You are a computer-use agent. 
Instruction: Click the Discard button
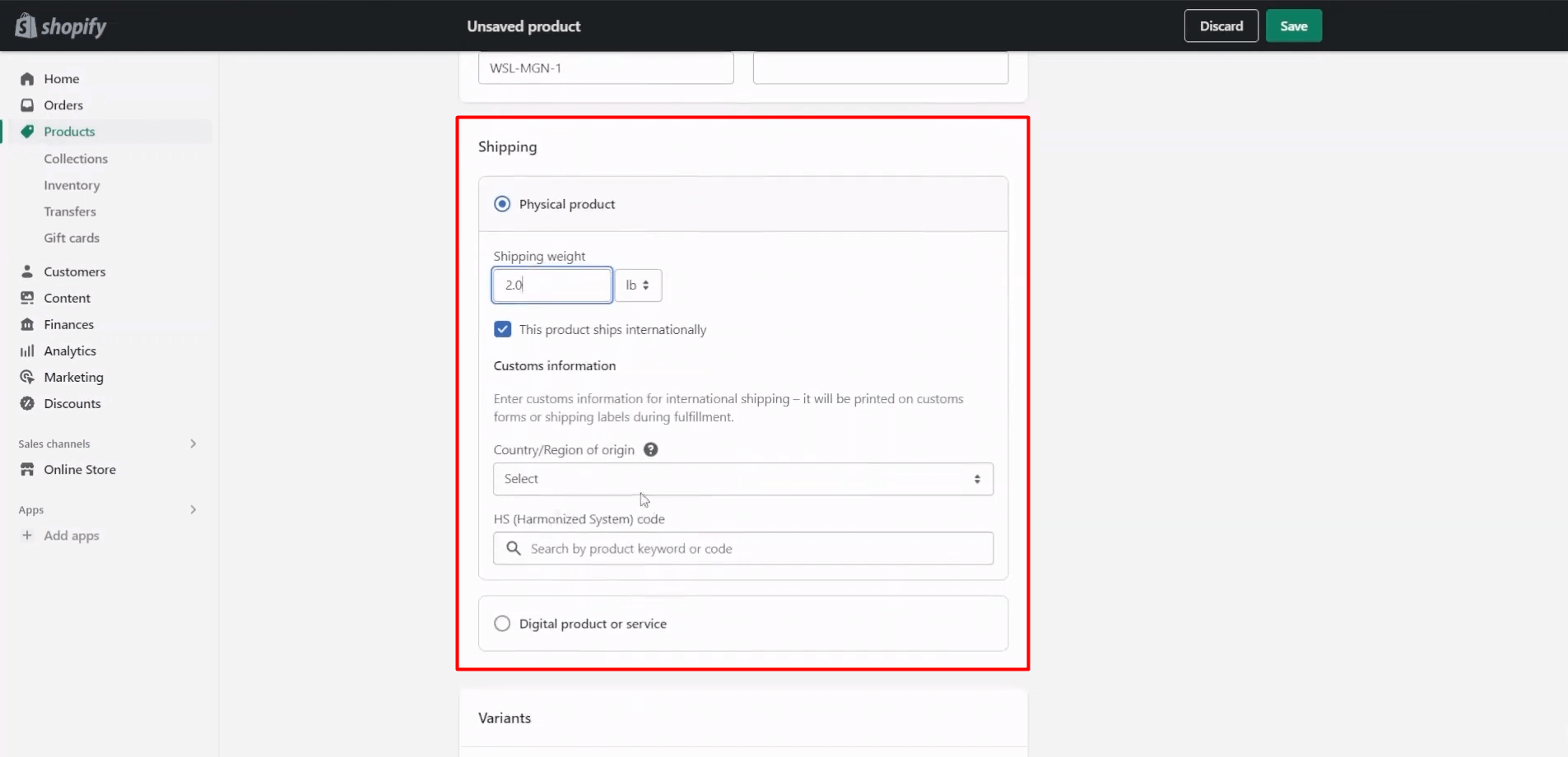tap(1221, 26)
